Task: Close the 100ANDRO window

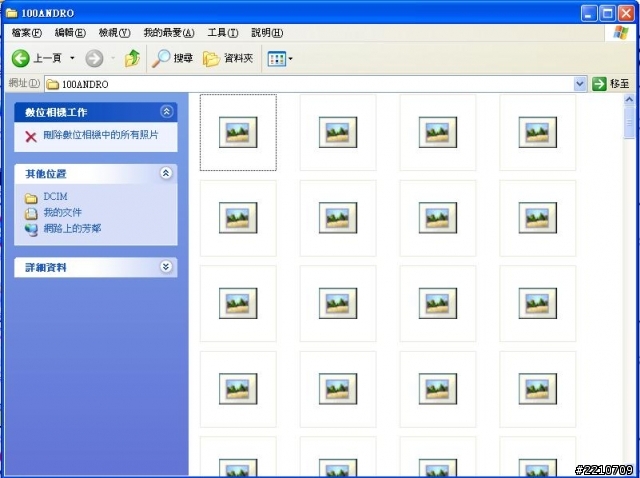Action: pos(626,13)
